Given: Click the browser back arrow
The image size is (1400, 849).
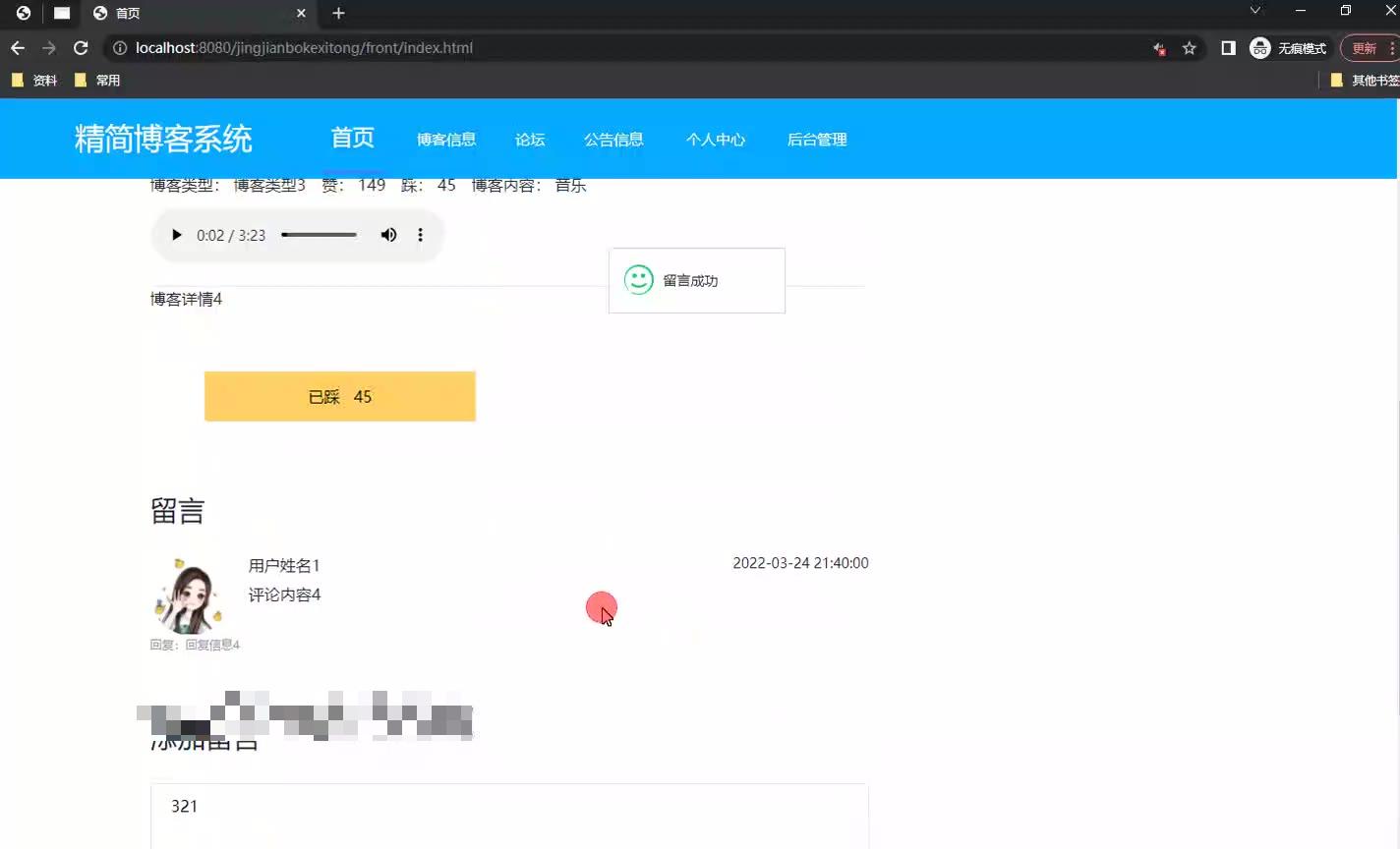Looking at the screenshot, I should 18,47.
